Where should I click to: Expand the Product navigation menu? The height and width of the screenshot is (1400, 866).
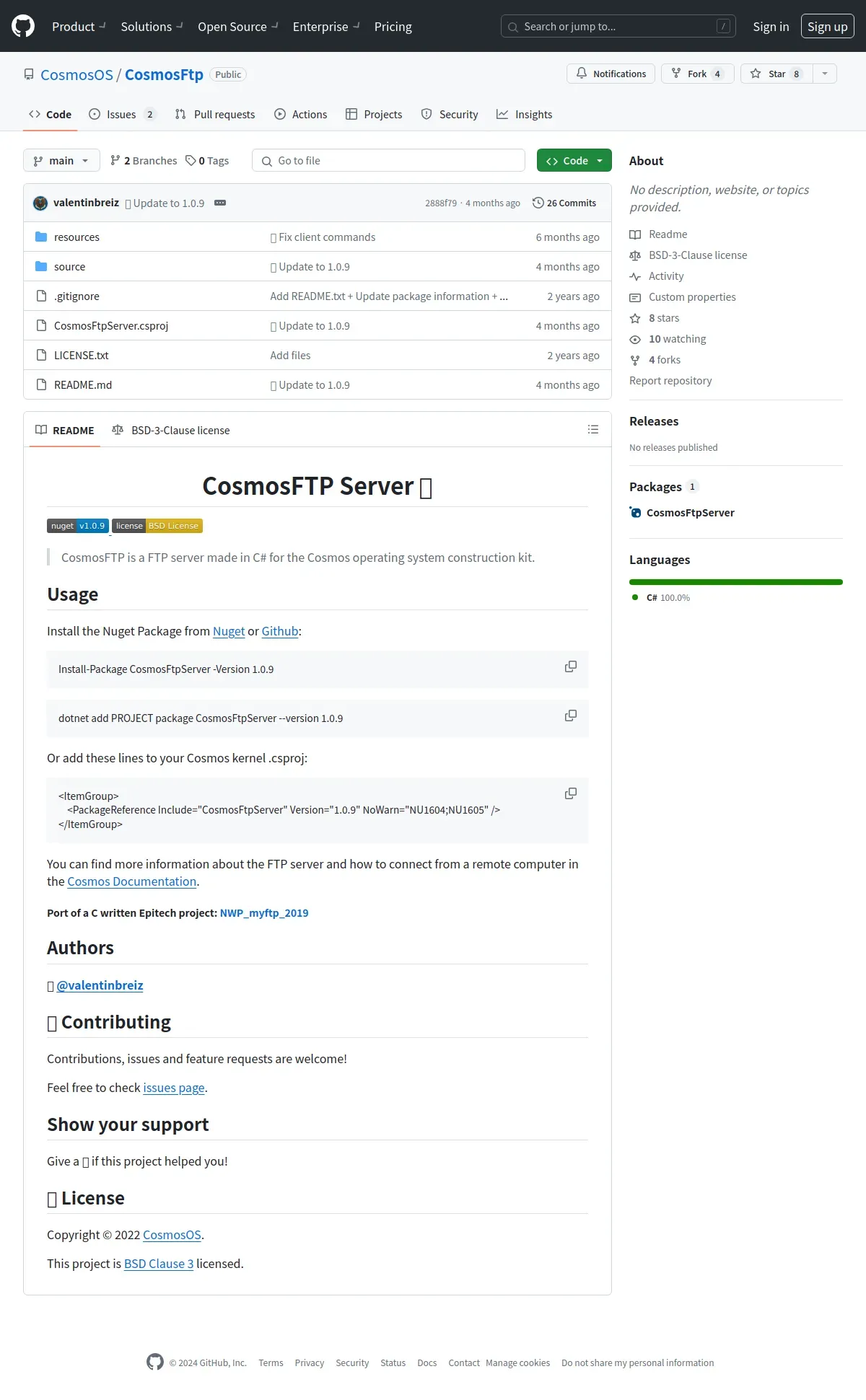[79, 27]
